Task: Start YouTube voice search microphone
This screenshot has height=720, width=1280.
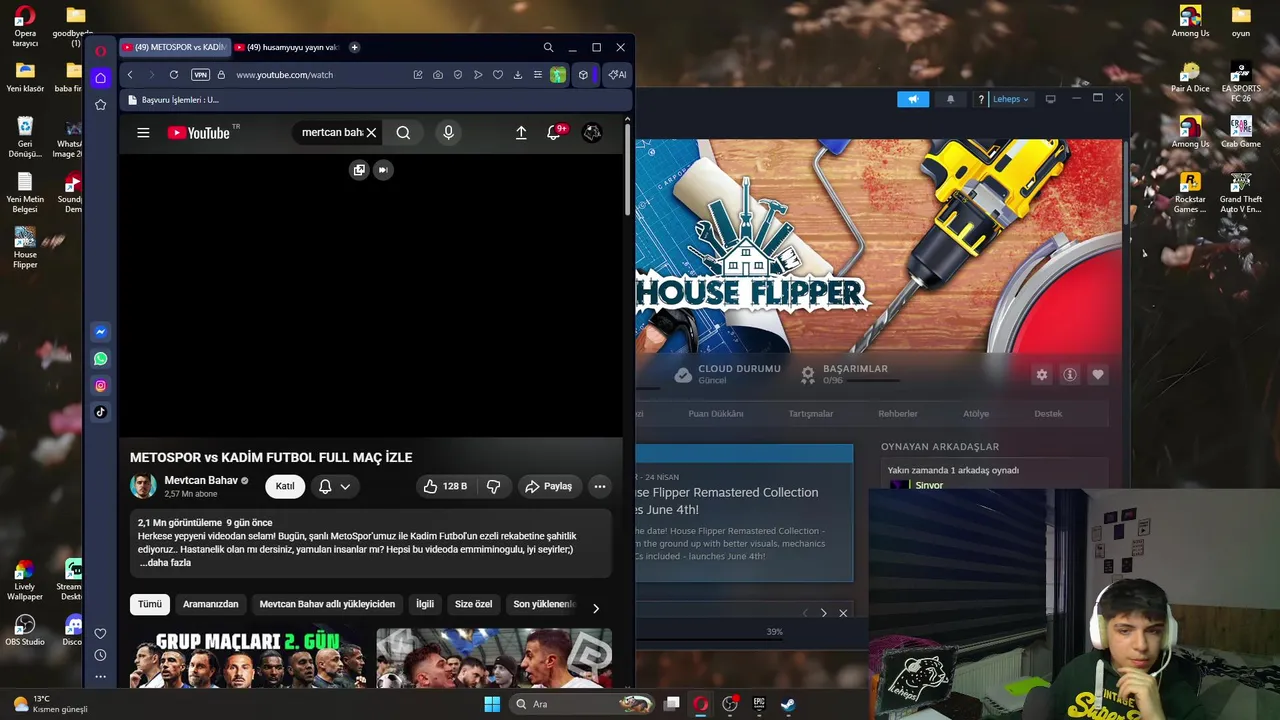Action: pos(448,133)
